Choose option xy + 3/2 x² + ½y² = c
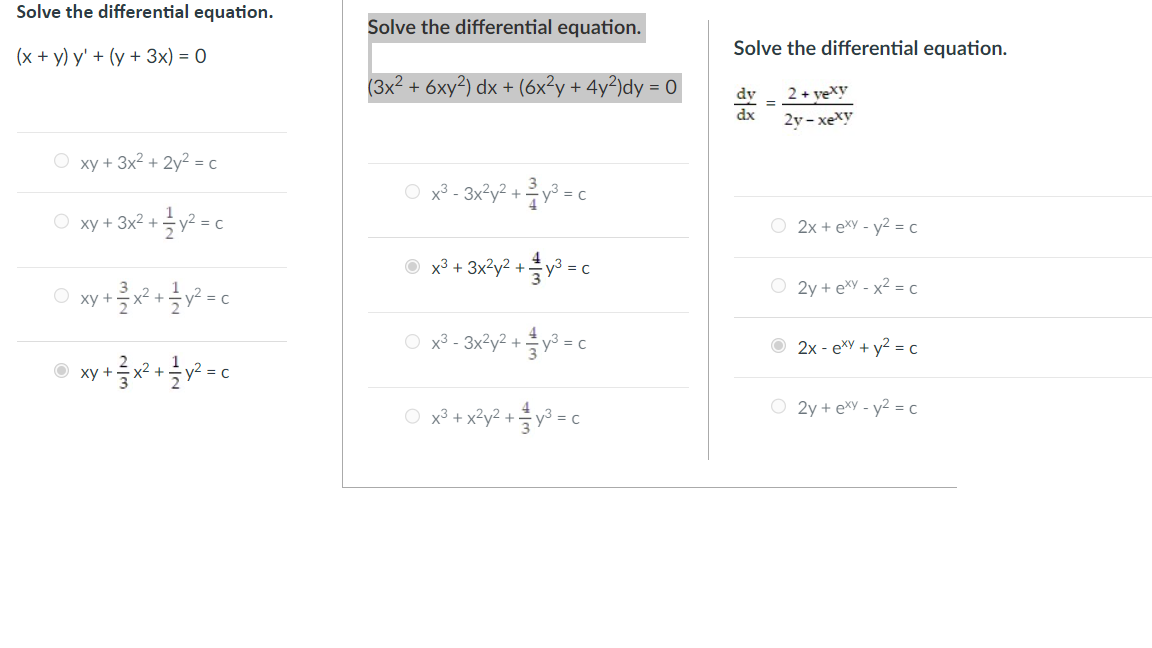The width and height of the screenshot is (1152, 648). coord(60,296)
